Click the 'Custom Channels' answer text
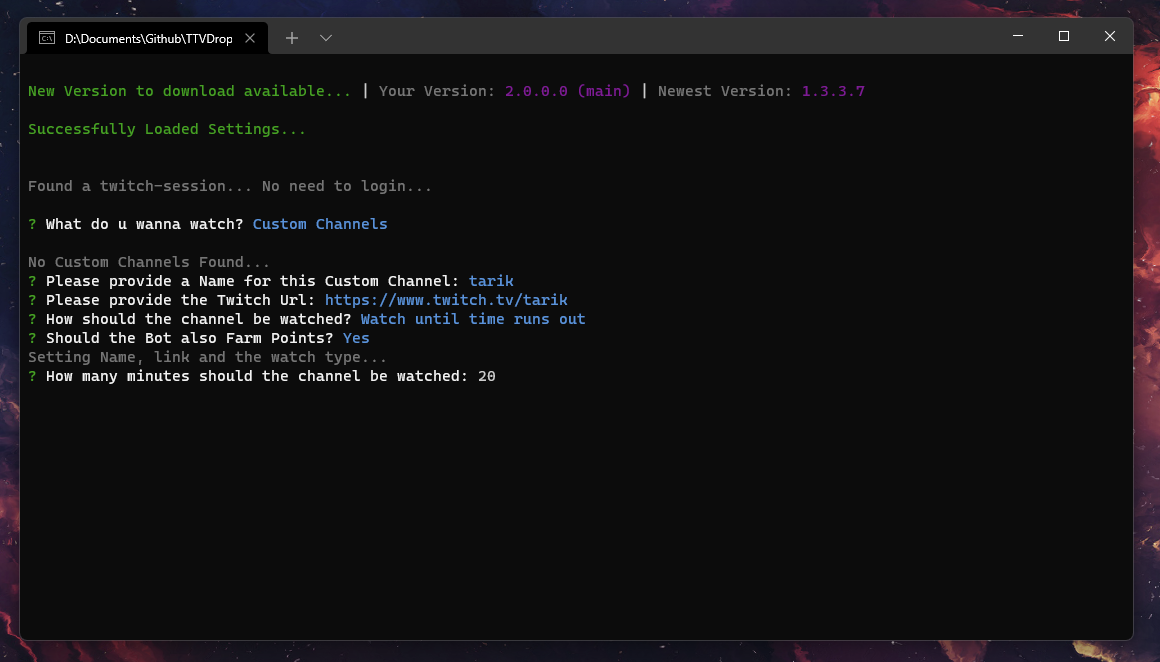 click(x=320, y=224)
